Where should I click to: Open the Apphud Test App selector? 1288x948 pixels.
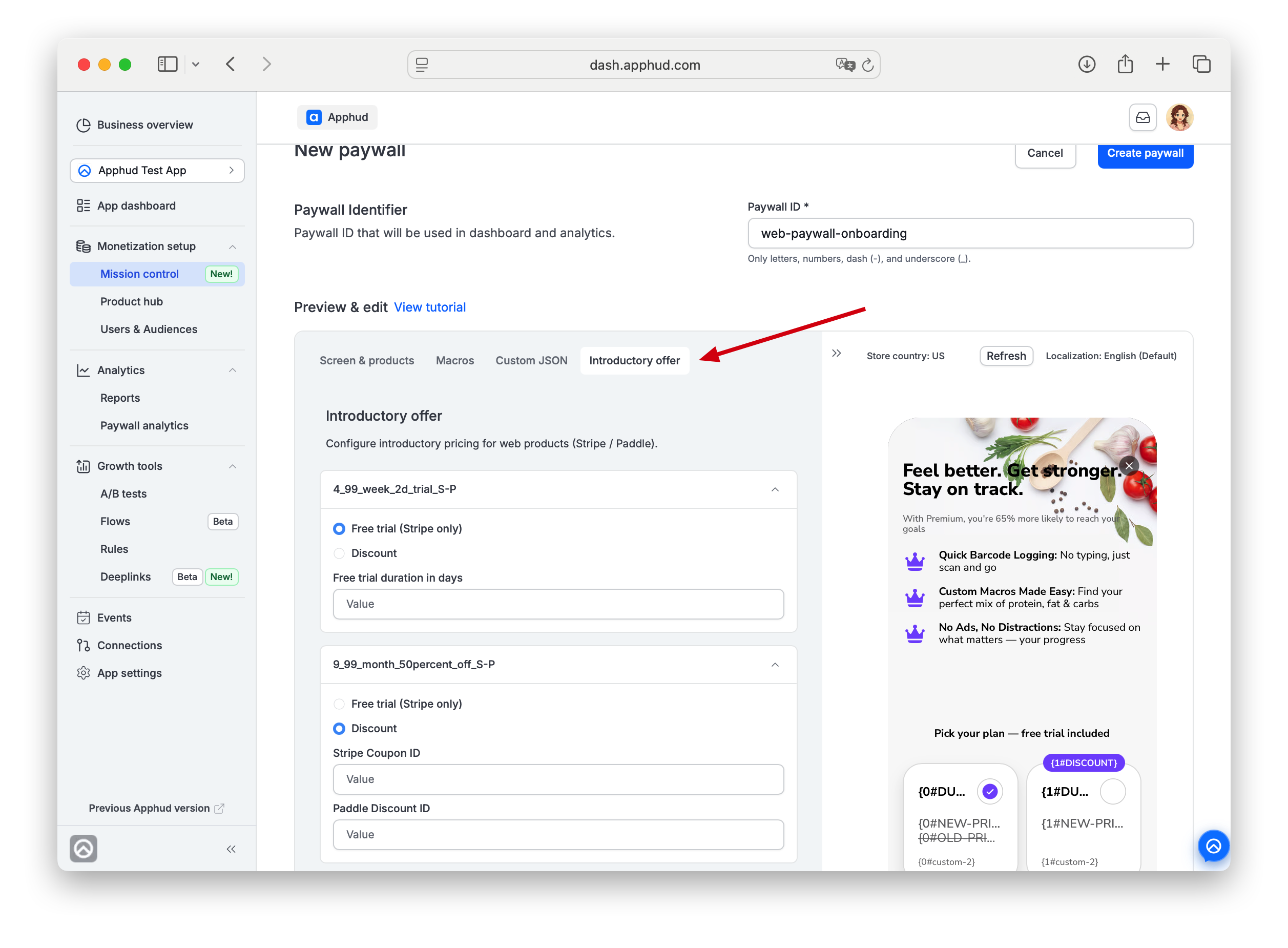click(x=157, y=171)
